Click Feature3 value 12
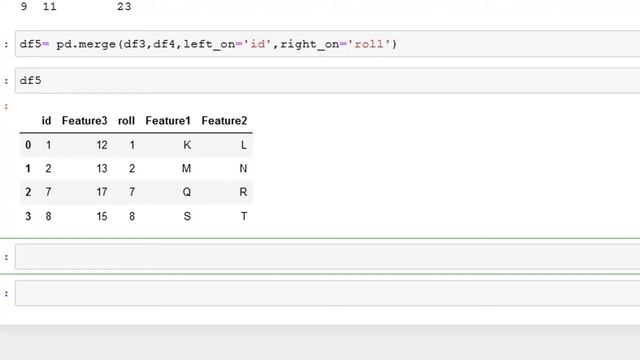 tap(102, 145)
